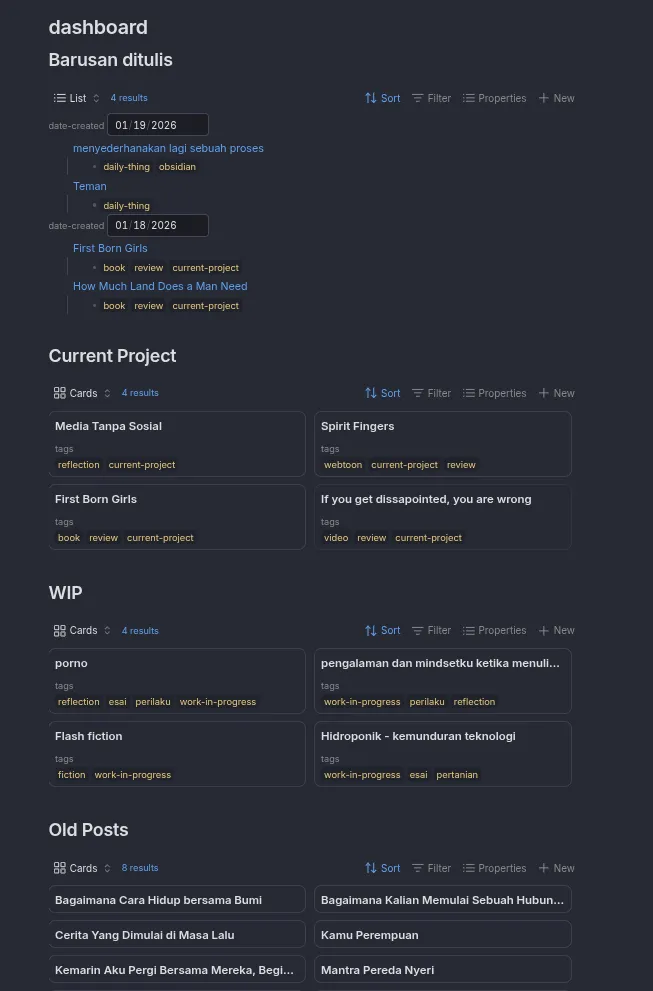
Task: Click the Cards grid icon in Old Posts
Action: pos(59,868)
